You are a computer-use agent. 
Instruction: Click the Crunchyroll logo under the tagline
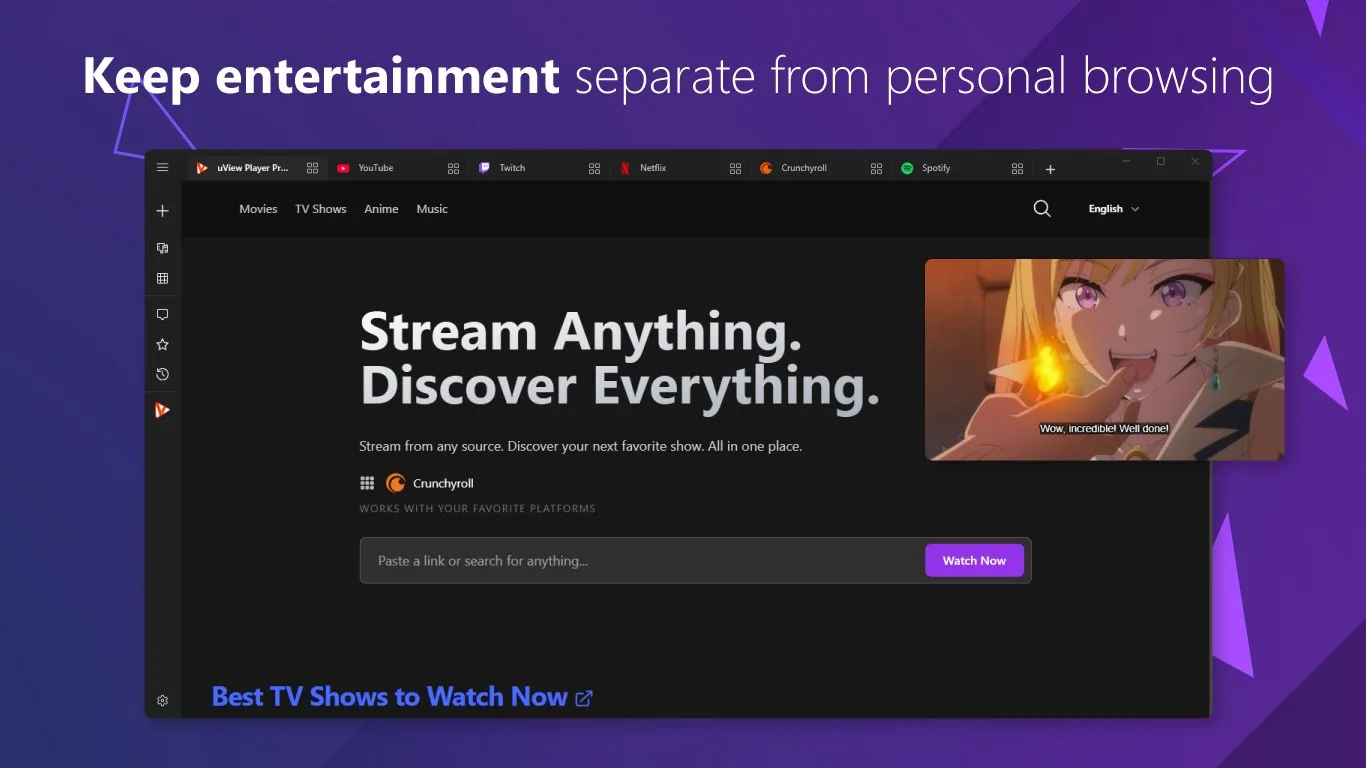click(x=396, y=483)
